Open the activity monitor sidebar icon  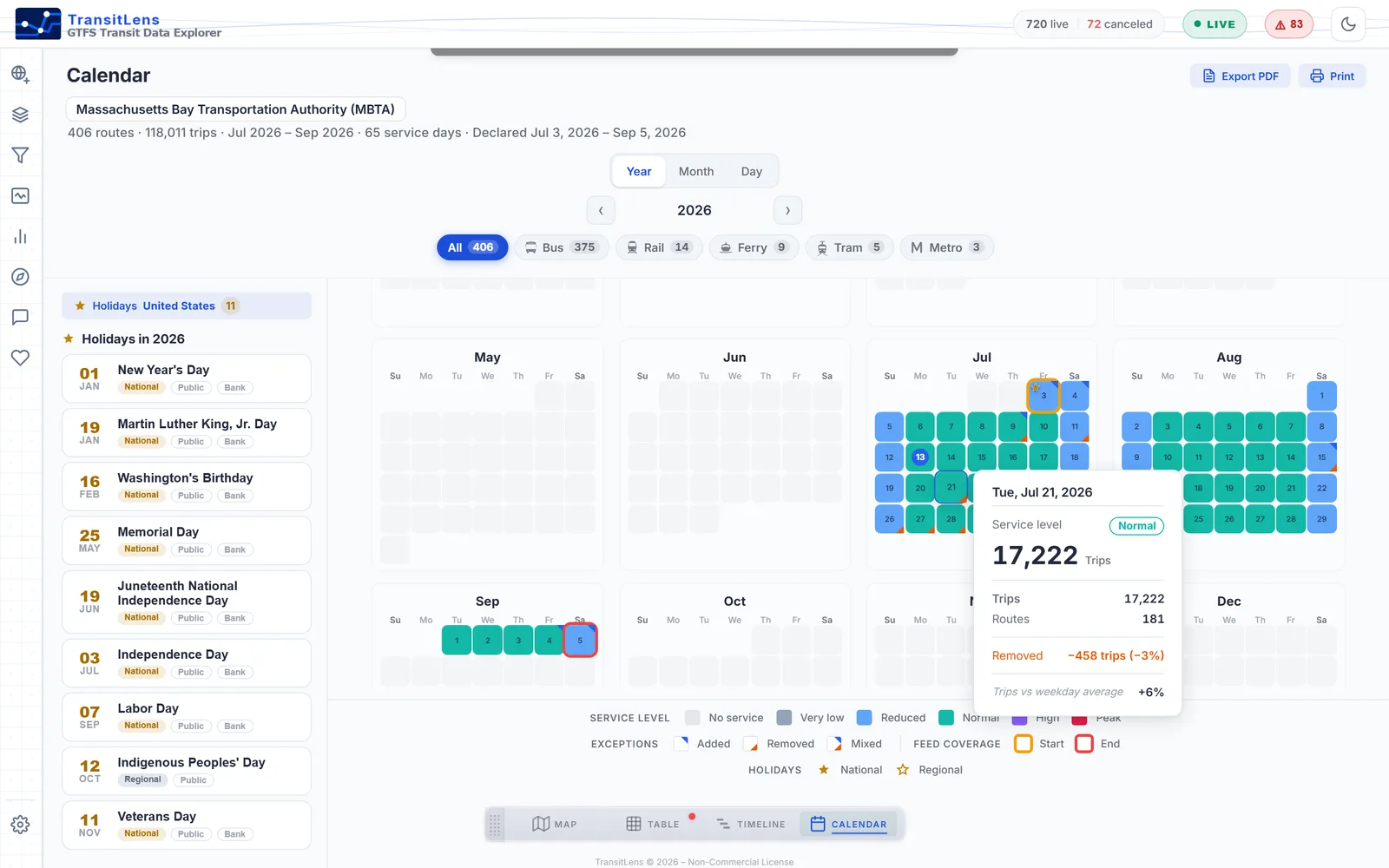point(20,196)
